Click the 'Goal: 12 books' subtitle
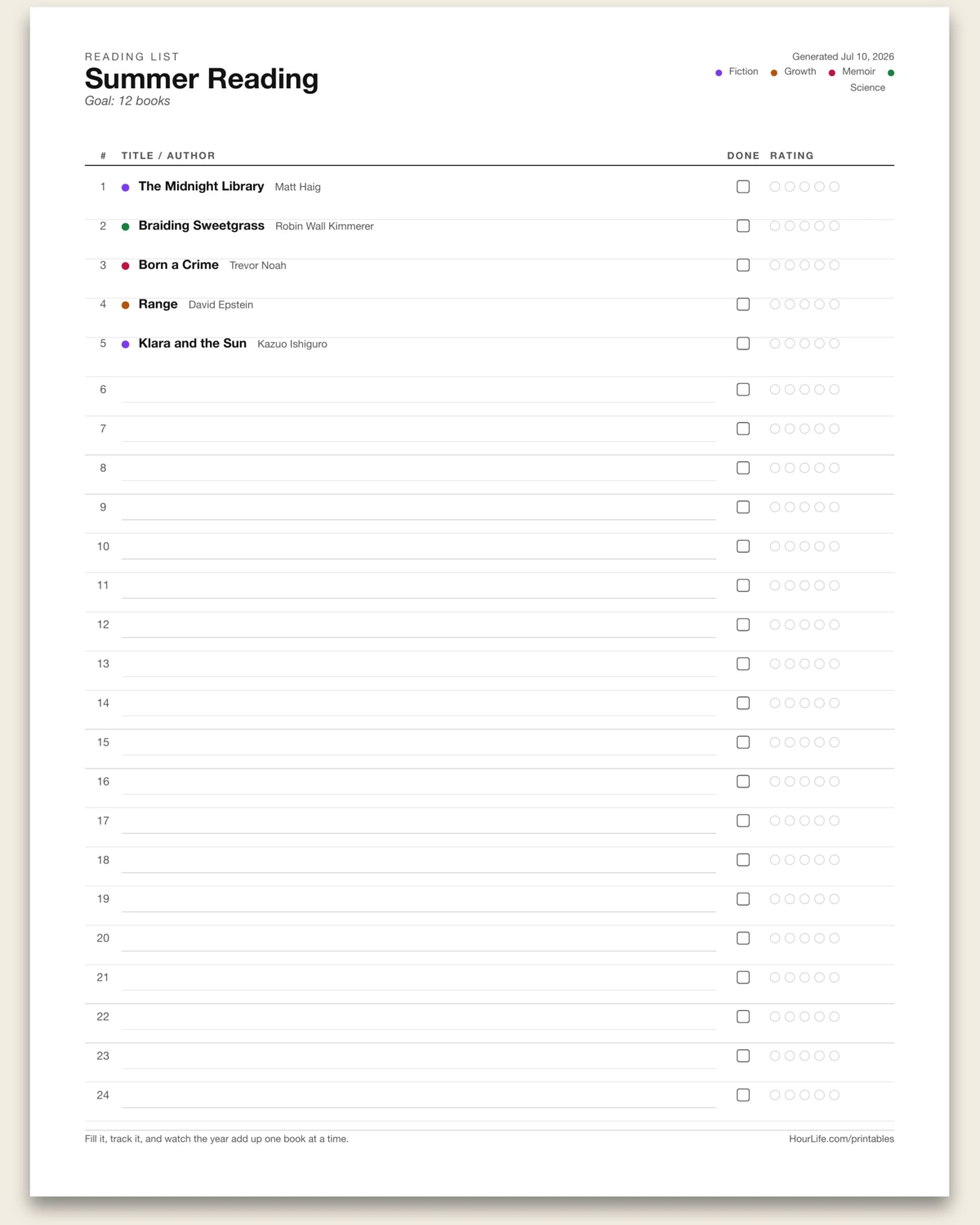 [x=127, y=101]
